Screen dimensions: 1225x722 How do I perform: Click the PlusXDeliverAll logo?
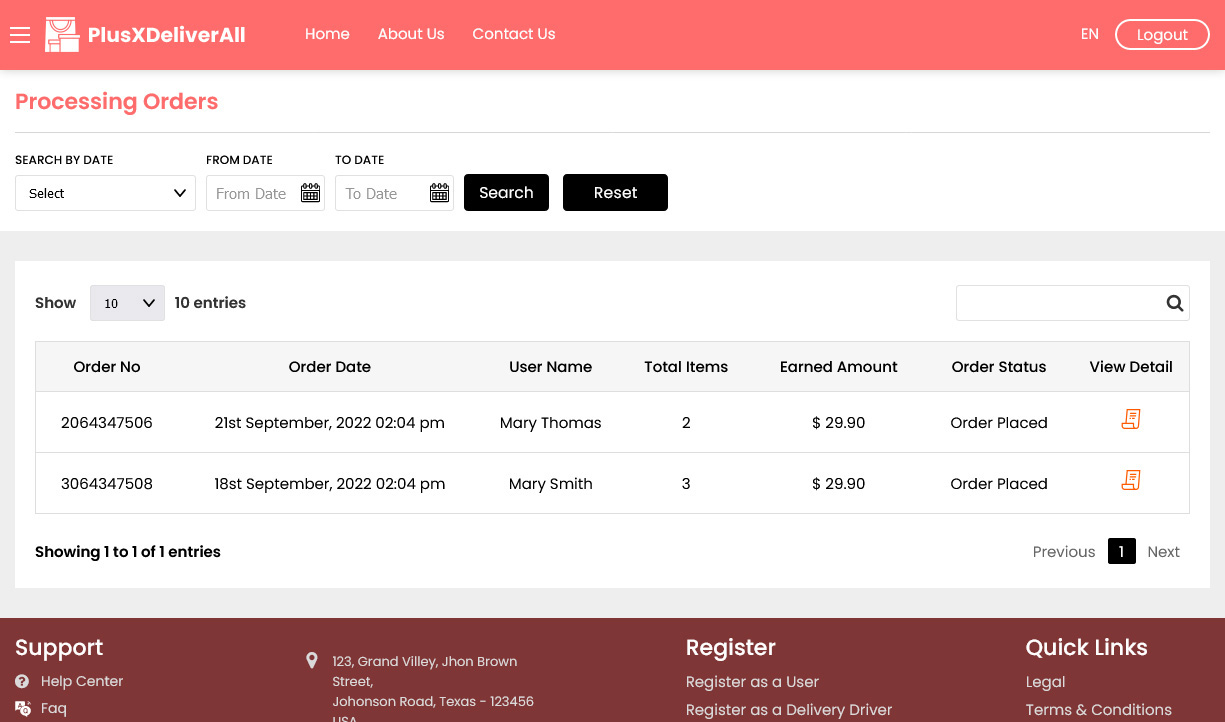146,35
